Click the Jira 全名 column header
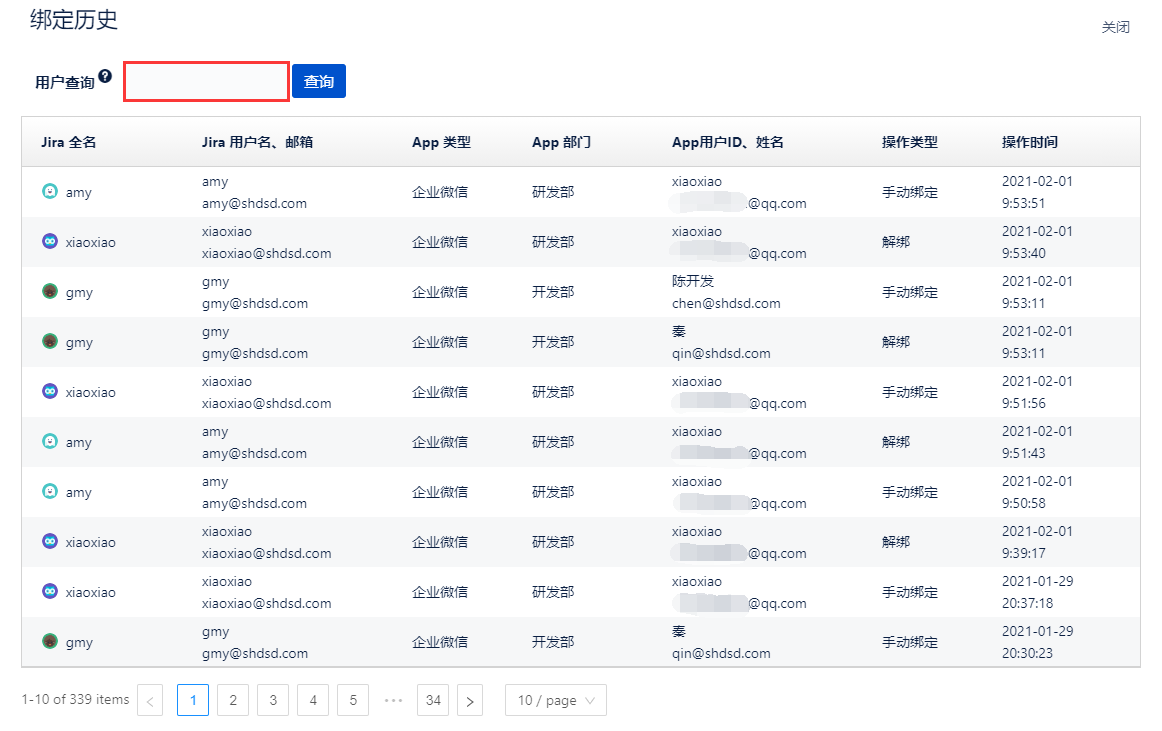Image resolution: width=1162 pixels, height=731 pixels. (69, 142)
